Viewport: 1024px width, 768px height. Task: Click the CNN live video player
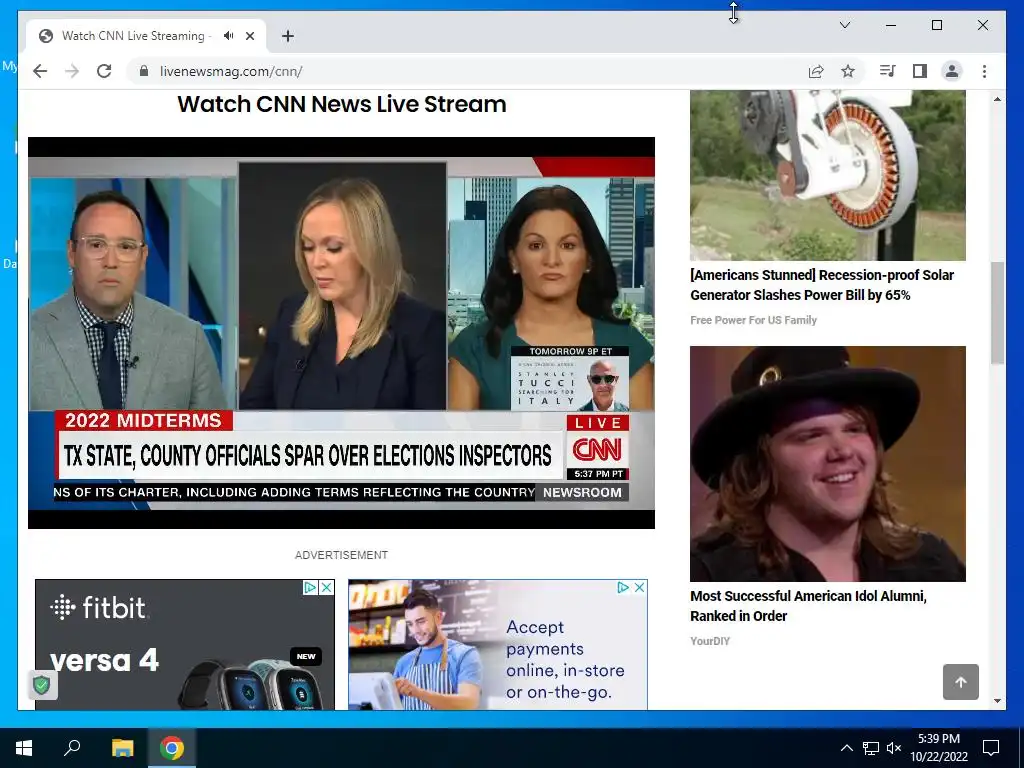coord(342,332)
